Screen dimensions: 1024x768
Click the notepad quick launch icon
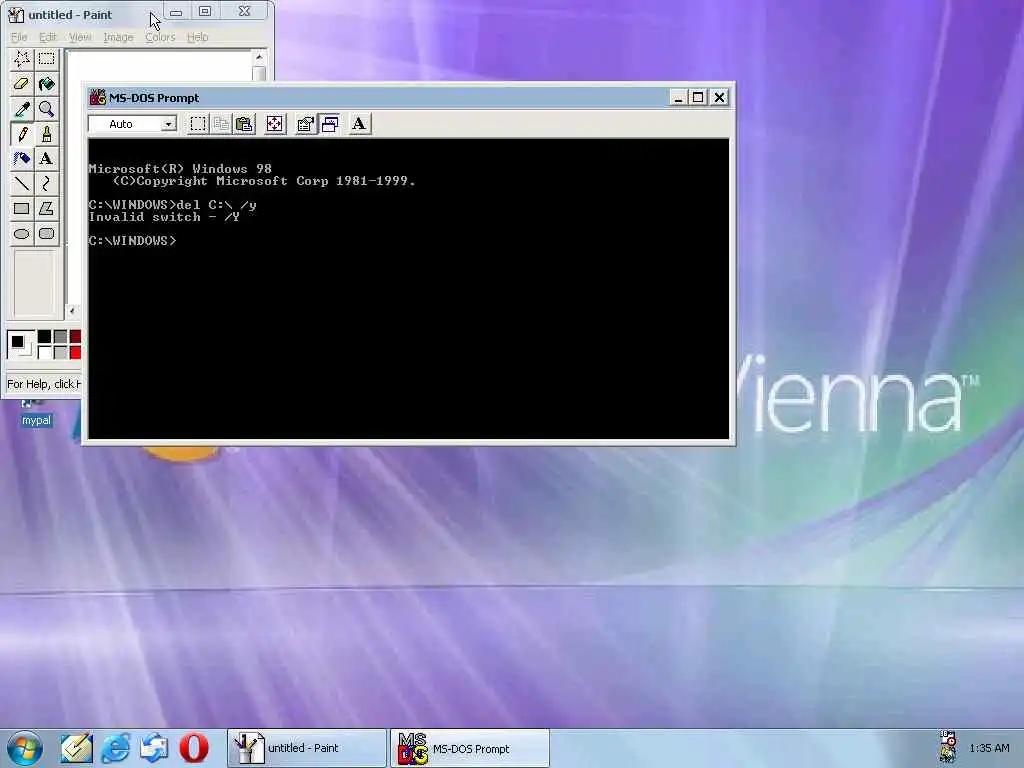point(76,748)
